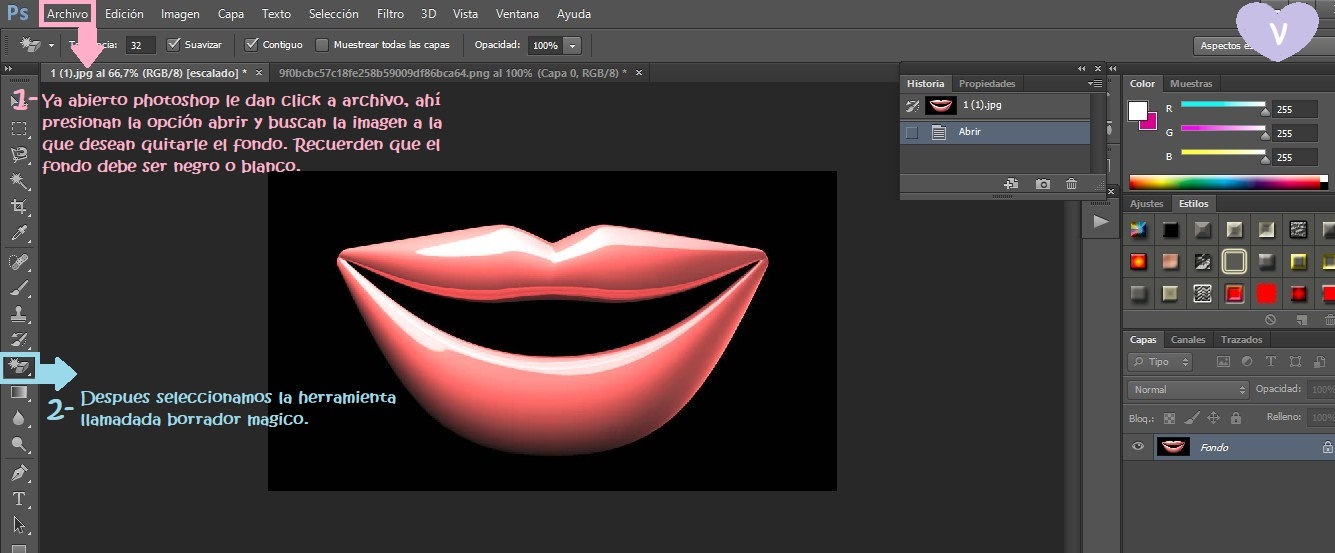Click the Abrir history state
Screen dimensions: 1335x553
pyautogui.click(x=970, y=132)
